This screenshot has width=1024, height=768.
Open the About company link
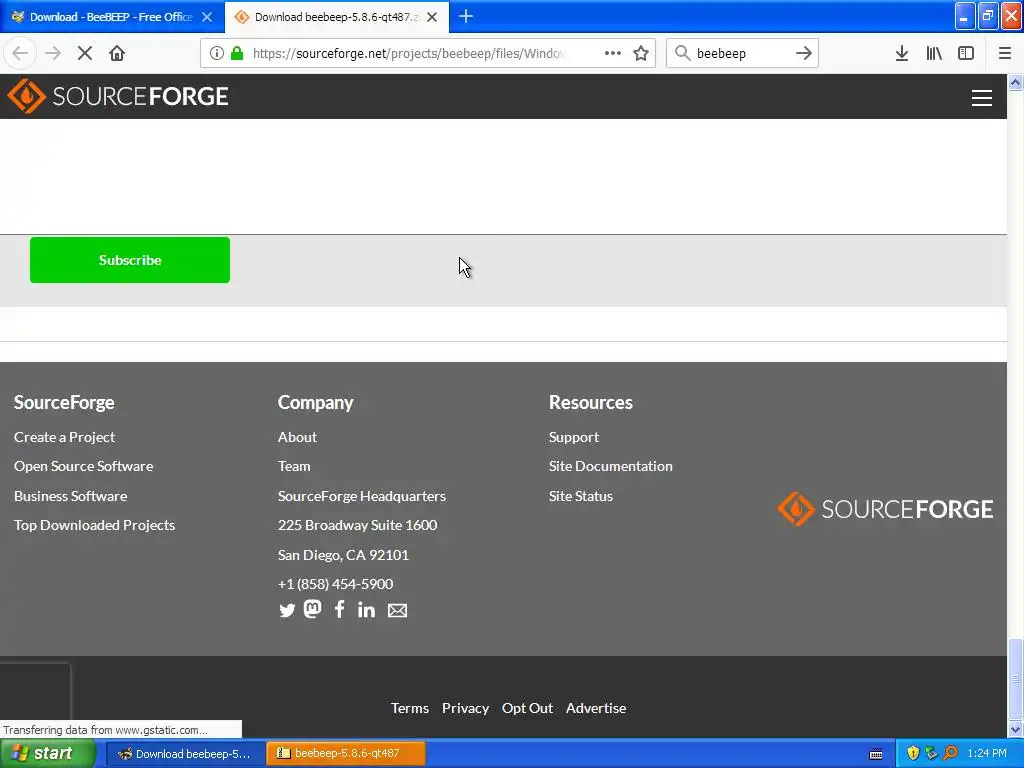(297, 437)
